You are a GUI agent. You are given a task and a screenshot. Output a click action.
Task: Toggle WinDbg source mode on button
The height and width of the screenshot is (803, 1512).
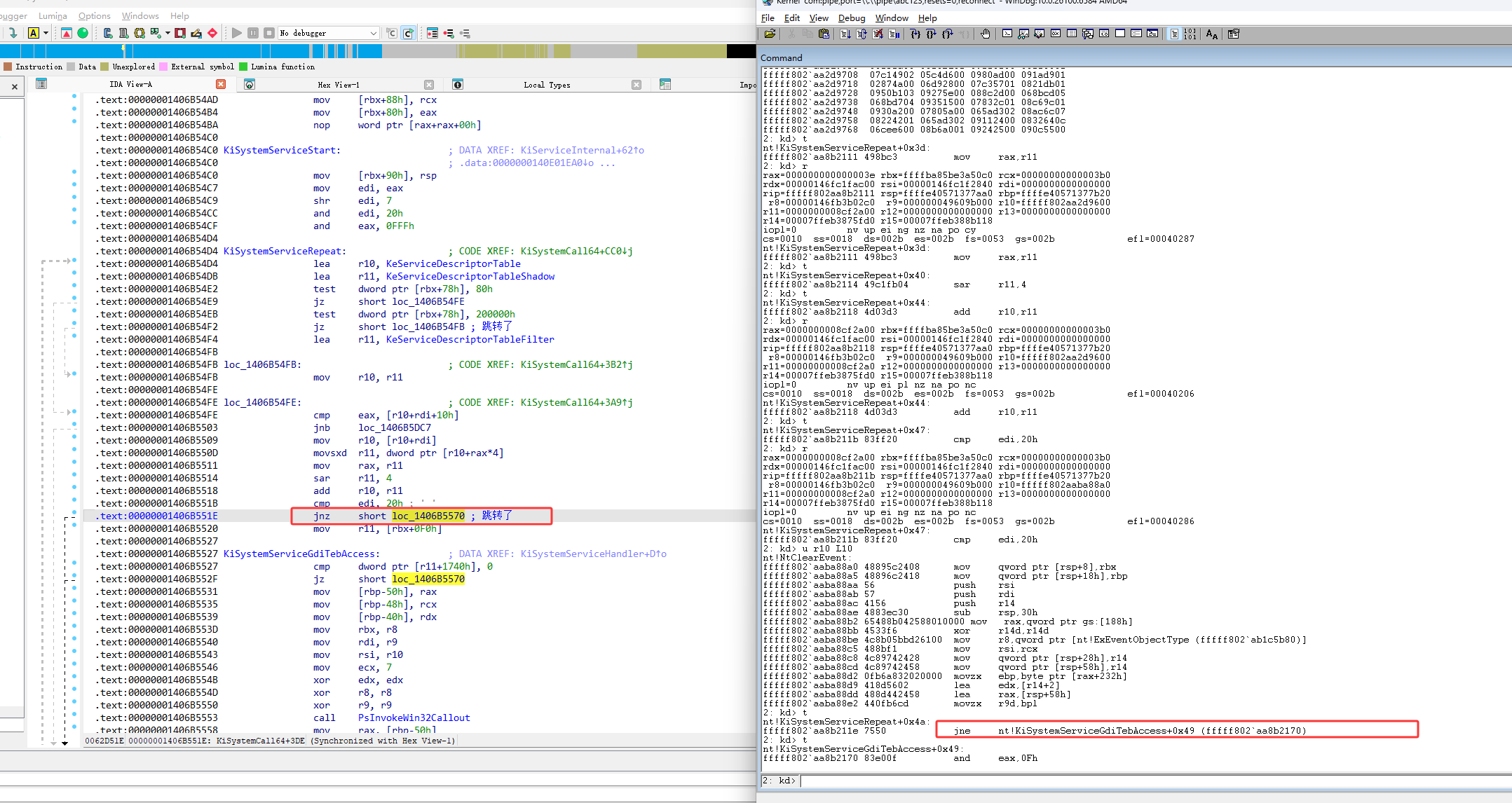pyautogui.click(x=1174, y=34)
